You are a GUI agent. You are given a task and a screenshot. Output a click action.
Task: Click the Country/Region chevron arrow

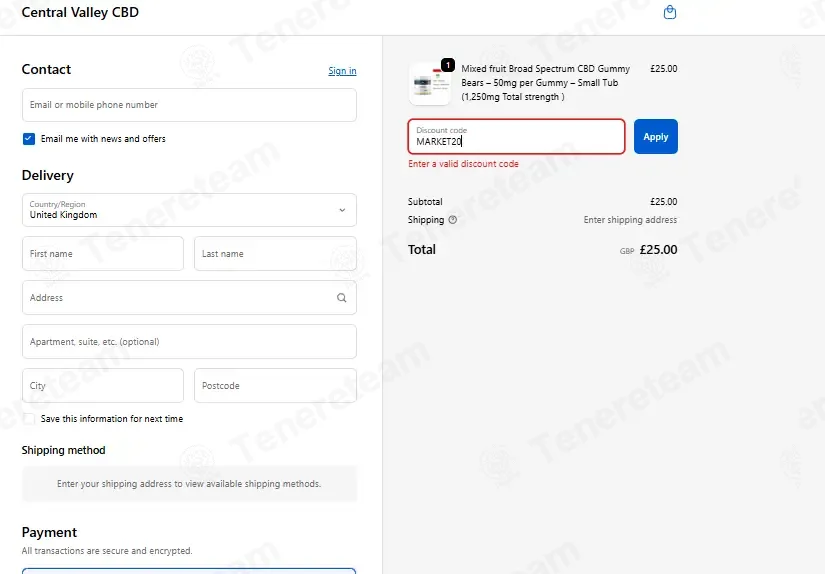click(x=342, y=210)
